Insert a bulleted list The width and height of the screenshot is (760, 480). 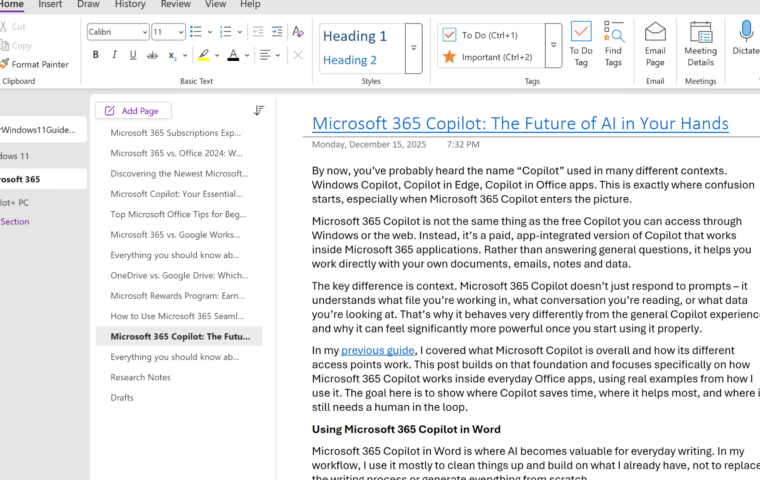(x=196, y=32)
